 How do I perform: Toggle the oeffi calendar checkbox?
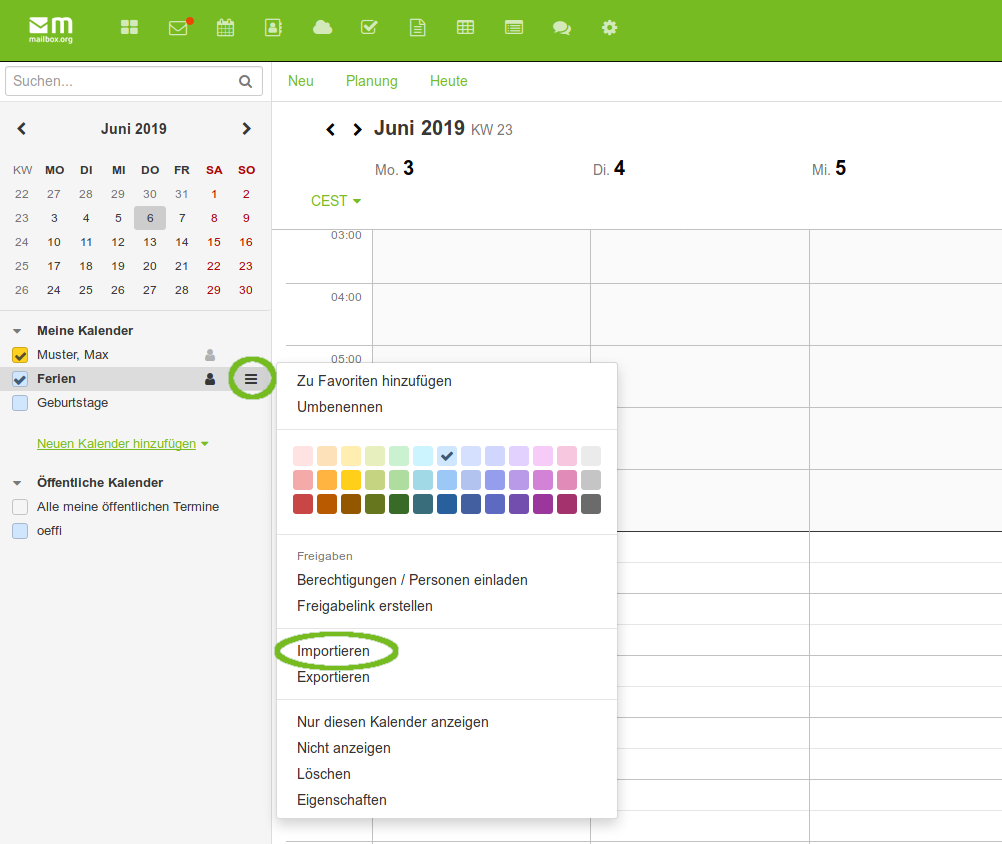[x=20, y=531]
